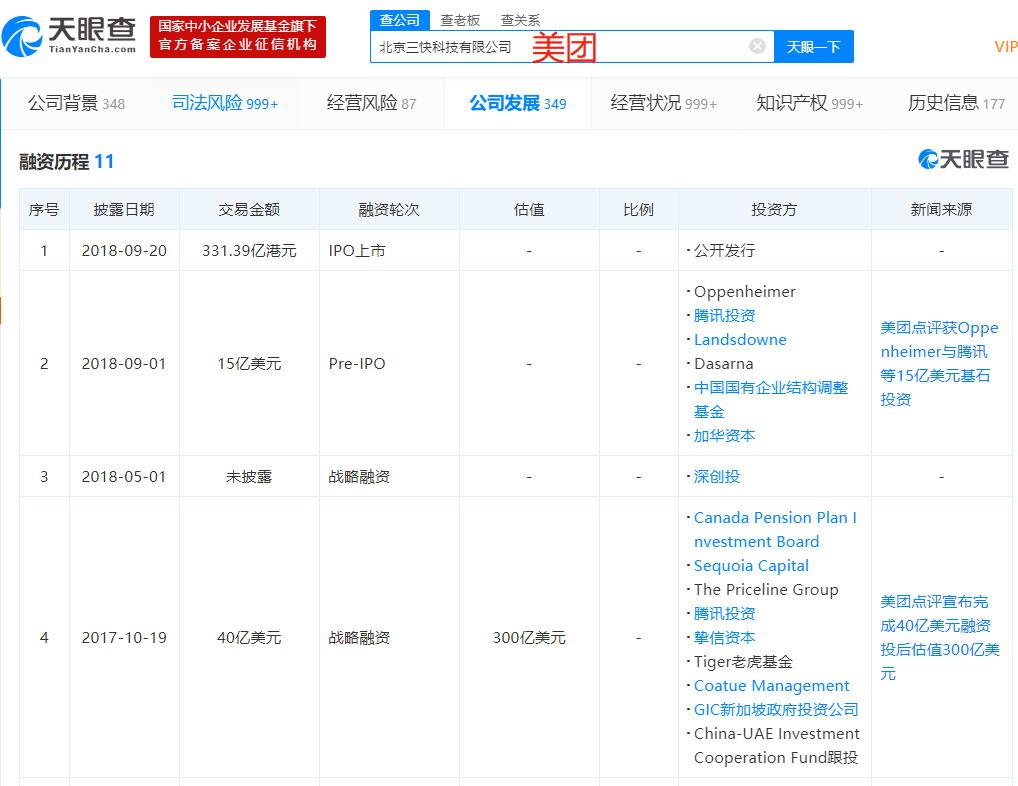Viewport: 1018px width, 786px height.
Task: Select The Priceline Group investor text
Action: 766,589
